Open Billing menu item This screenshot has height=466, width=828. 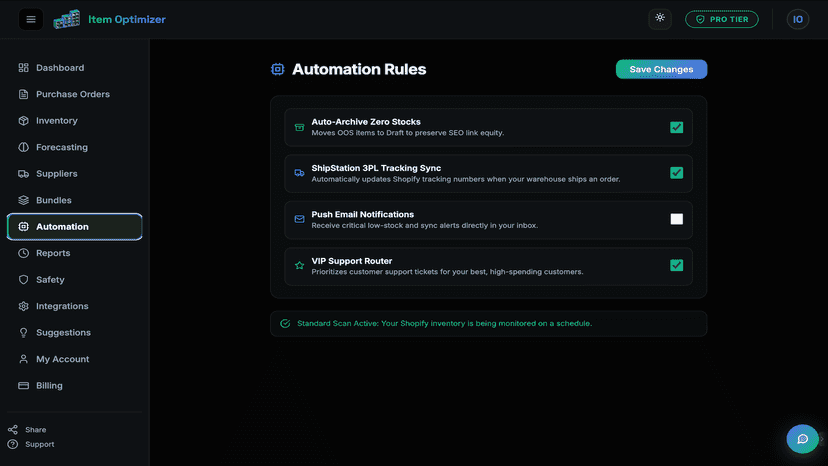[x=74, y=385]
